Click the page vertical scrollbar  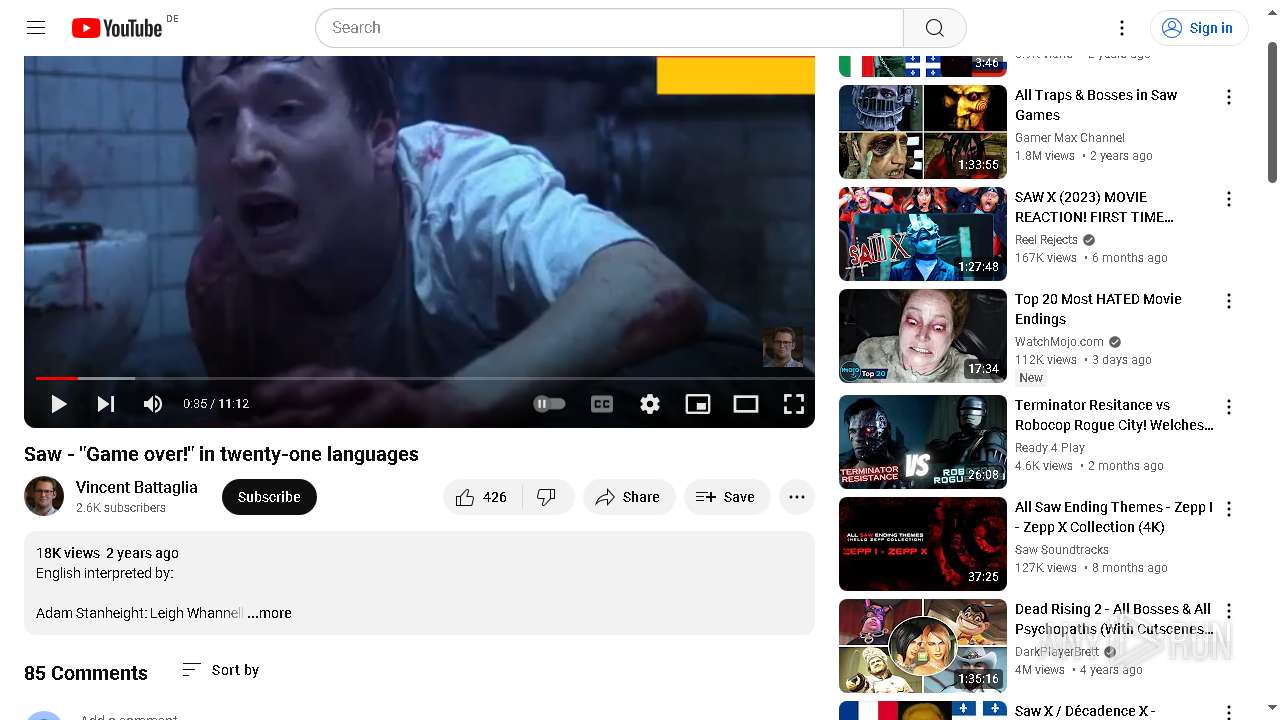(1272, 112)
